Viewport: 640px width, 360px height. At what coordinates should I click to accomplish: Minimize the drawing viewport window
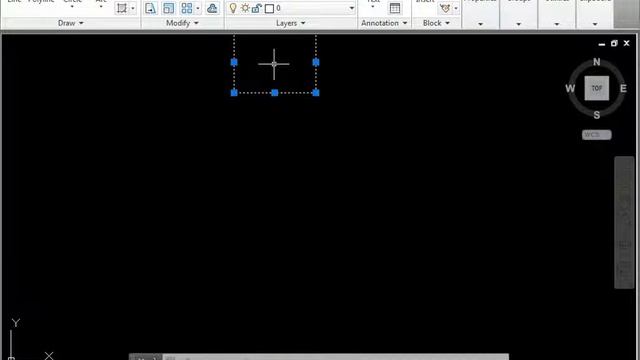coord(602,43)
